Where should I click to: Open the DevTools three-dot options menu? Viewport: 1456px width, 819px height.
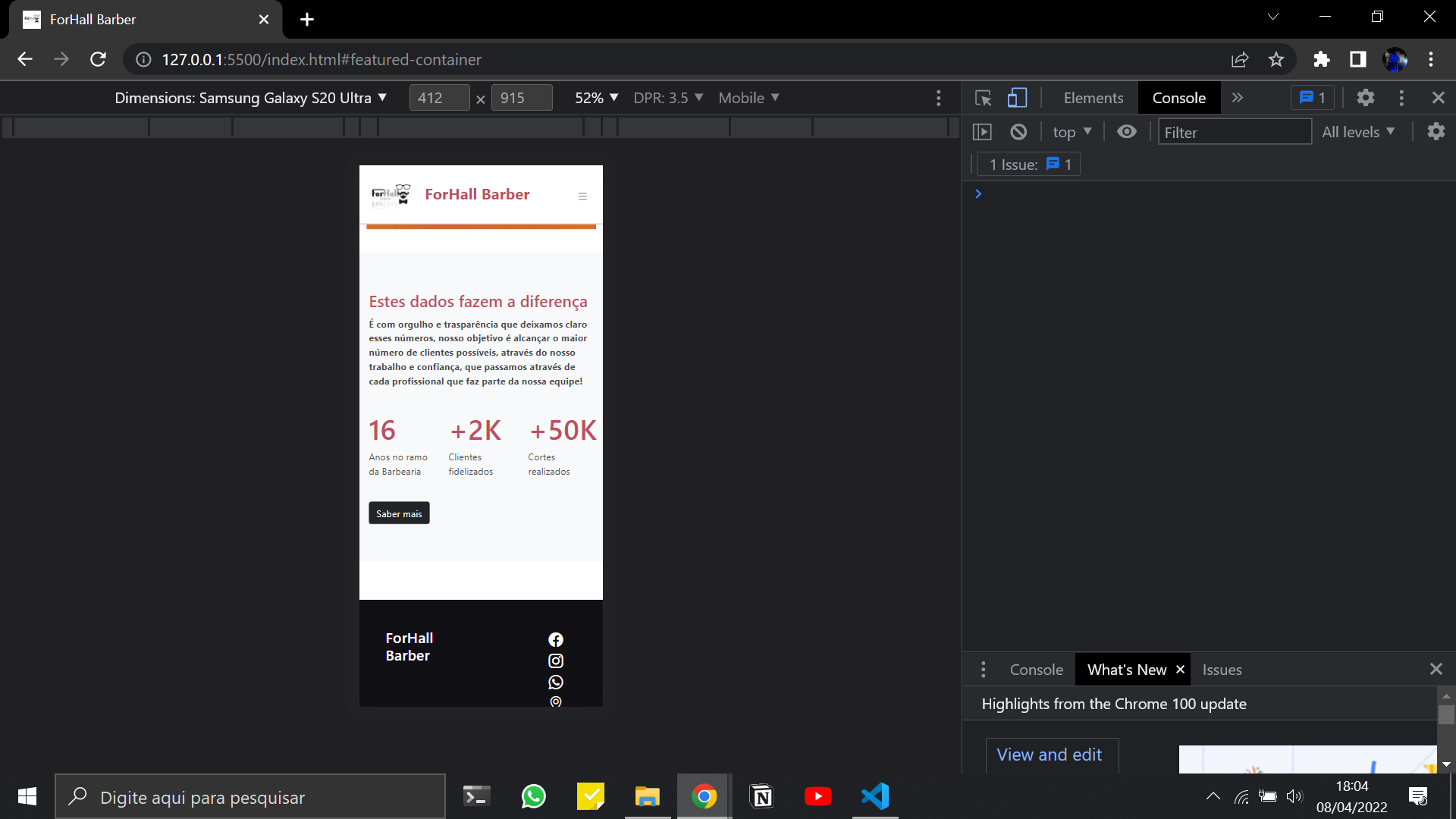1401,97
